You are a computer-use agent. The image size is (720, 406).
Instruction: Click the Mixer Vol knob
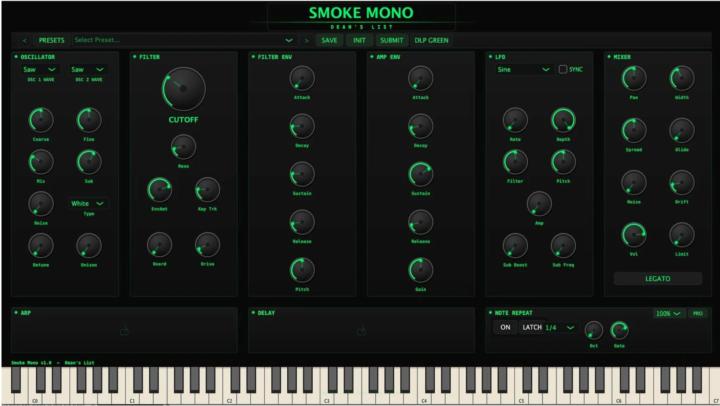point(634,235)
